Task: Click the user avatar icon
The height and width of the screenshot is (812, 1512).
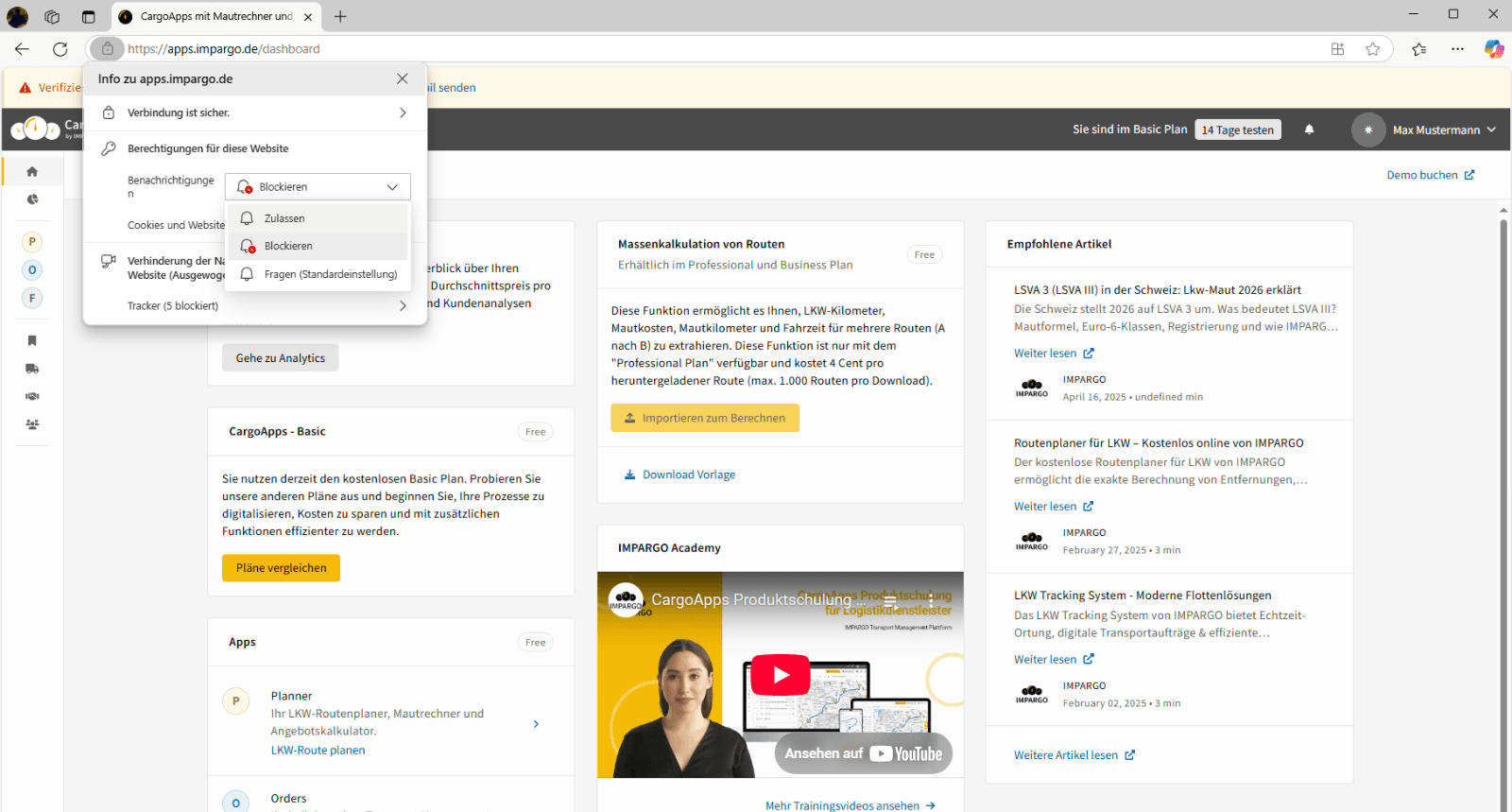Action: tap(1368, 130)
